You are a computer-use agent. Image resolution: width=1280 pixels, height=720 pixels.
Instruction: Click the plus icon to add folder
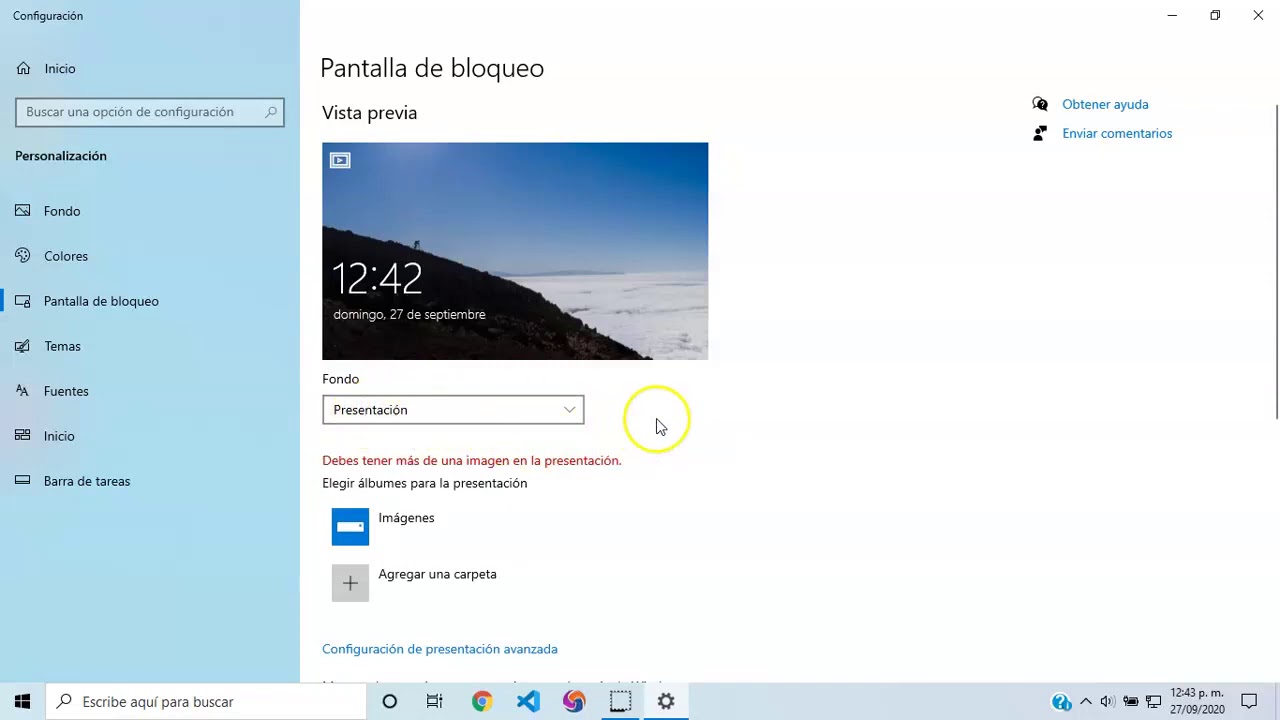[x=350, y=583]
